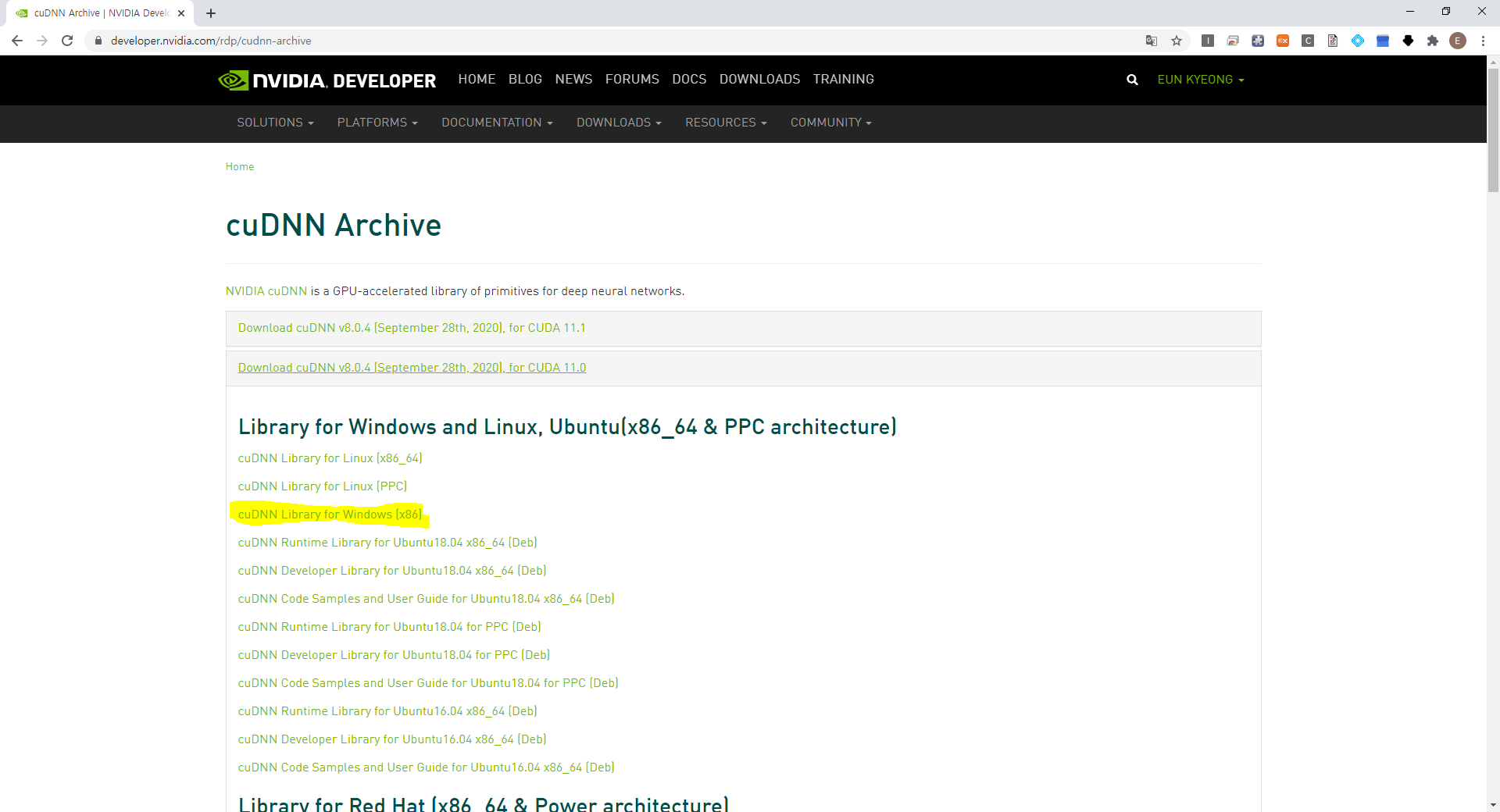This screenshot has height=812, width=1500.
Task: Click the blue diamond extension icon
Action: 1358,41
